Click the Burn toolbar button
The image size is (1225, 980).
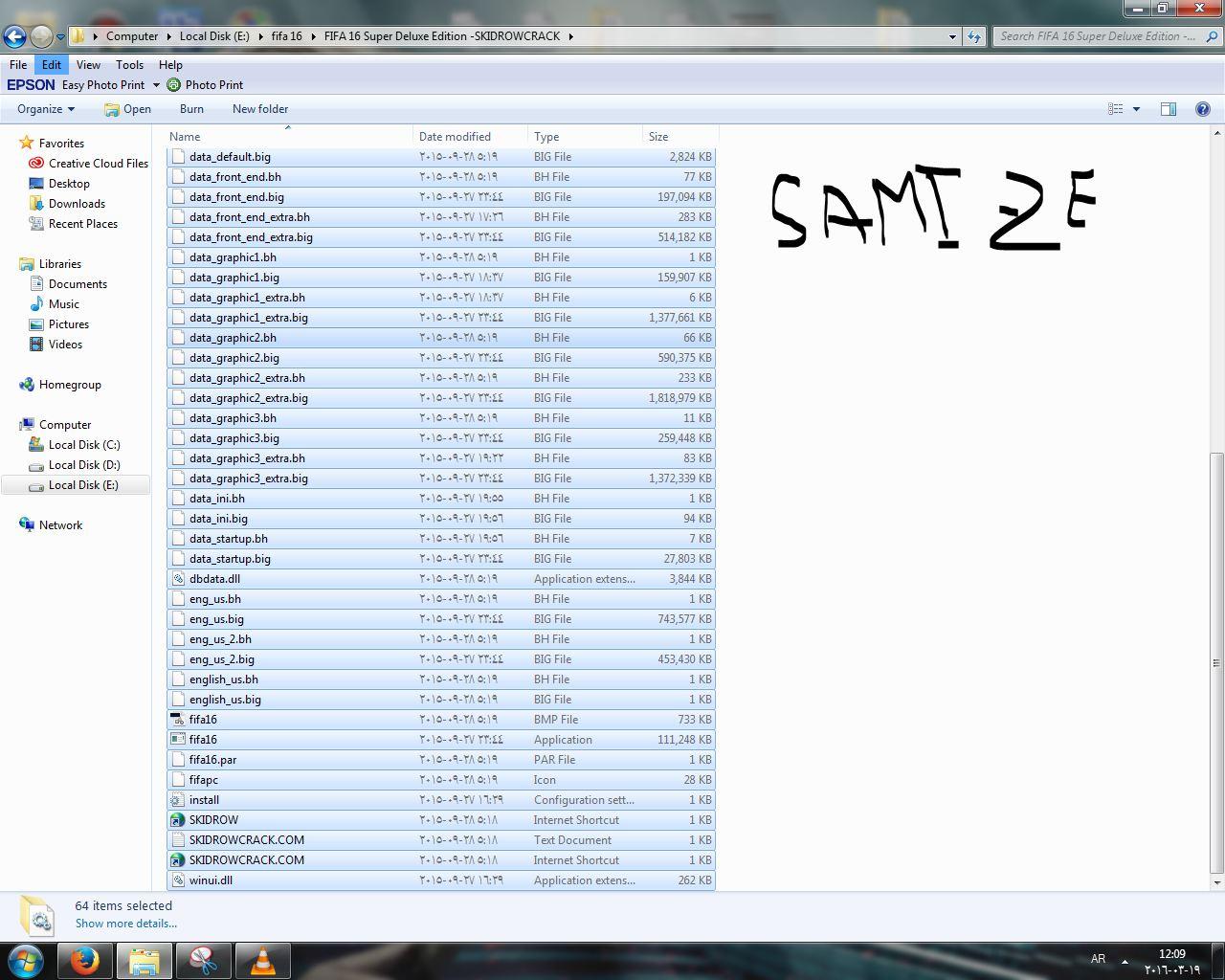pos(191,109)
